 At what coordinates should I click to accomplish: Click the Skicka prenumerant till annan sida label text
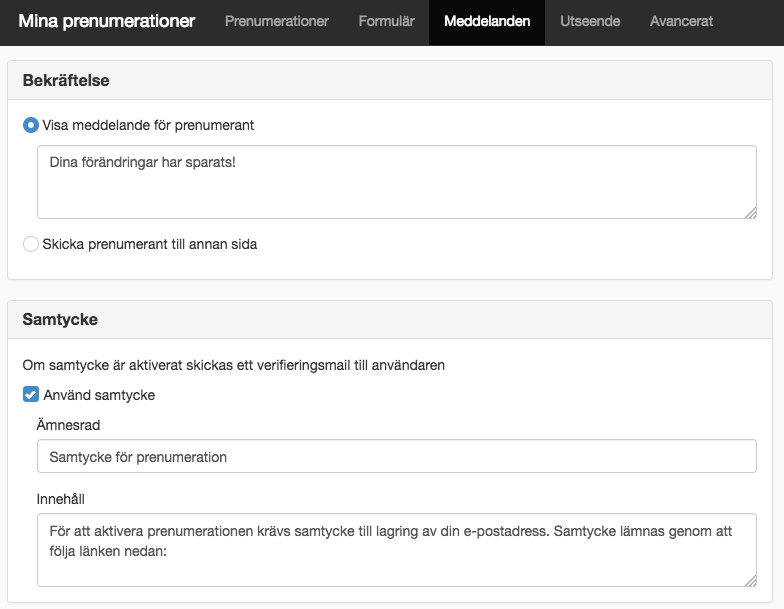click(x=150, y=244)
